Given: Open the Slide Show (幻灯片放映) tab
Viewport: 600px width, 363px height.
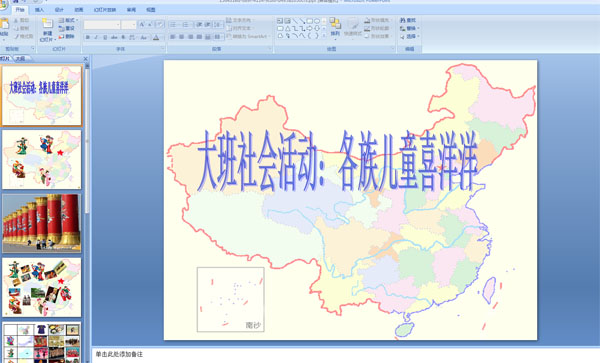Looking at the screenshot, I should pyautogui.click(x=105, y=10).
